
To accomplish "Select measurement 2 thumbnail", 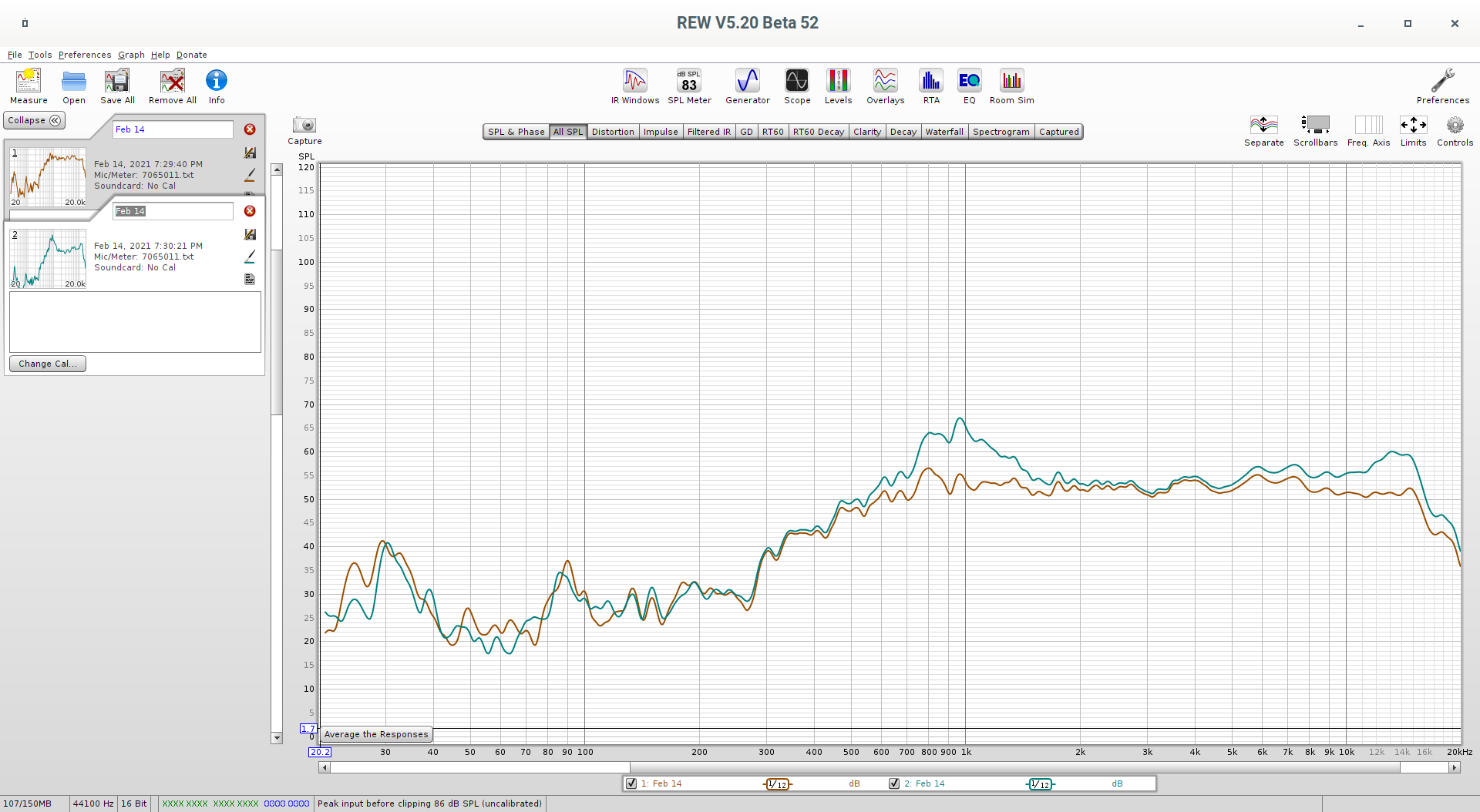I will pos(48,259).
